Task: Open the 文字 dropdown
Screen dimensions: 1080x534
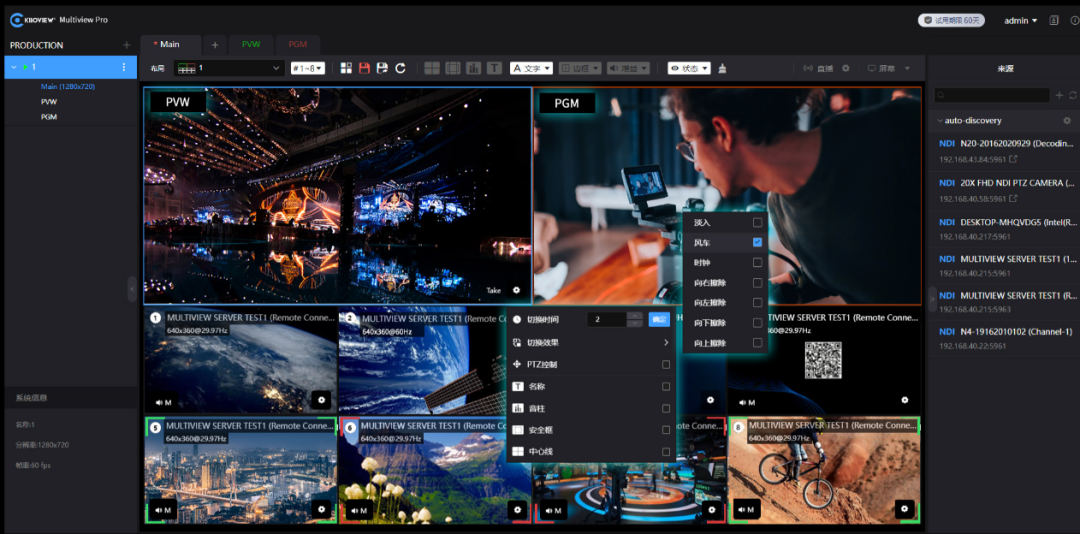Action: (531, 68)
